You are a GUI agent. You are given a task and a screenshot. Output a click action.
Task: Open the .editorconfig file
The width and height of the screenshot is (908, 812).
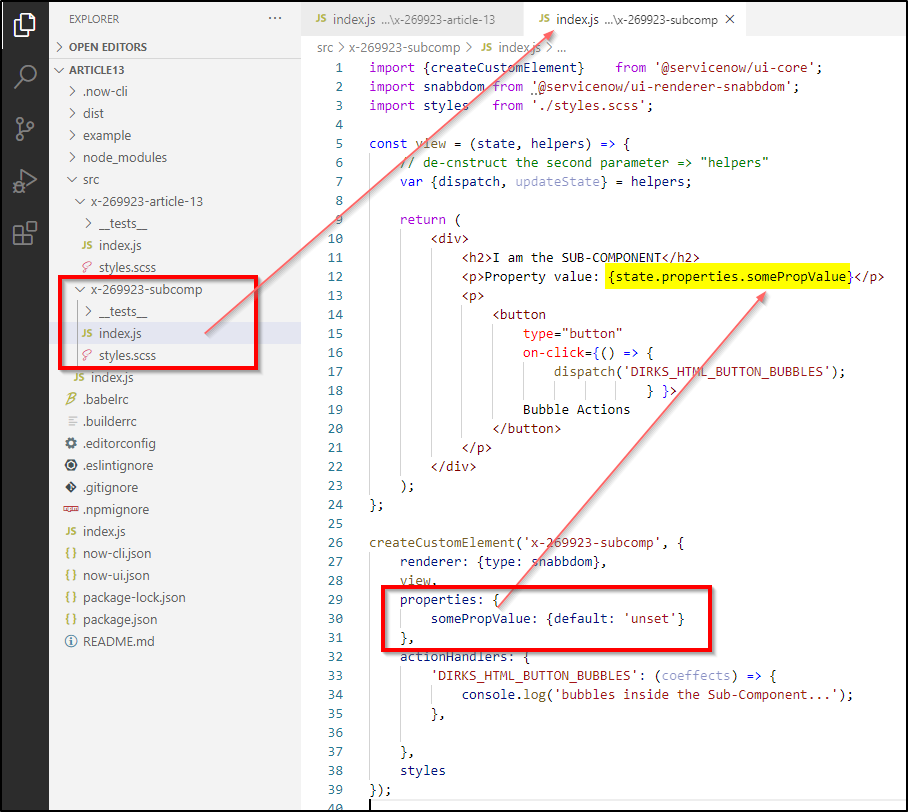119,444
